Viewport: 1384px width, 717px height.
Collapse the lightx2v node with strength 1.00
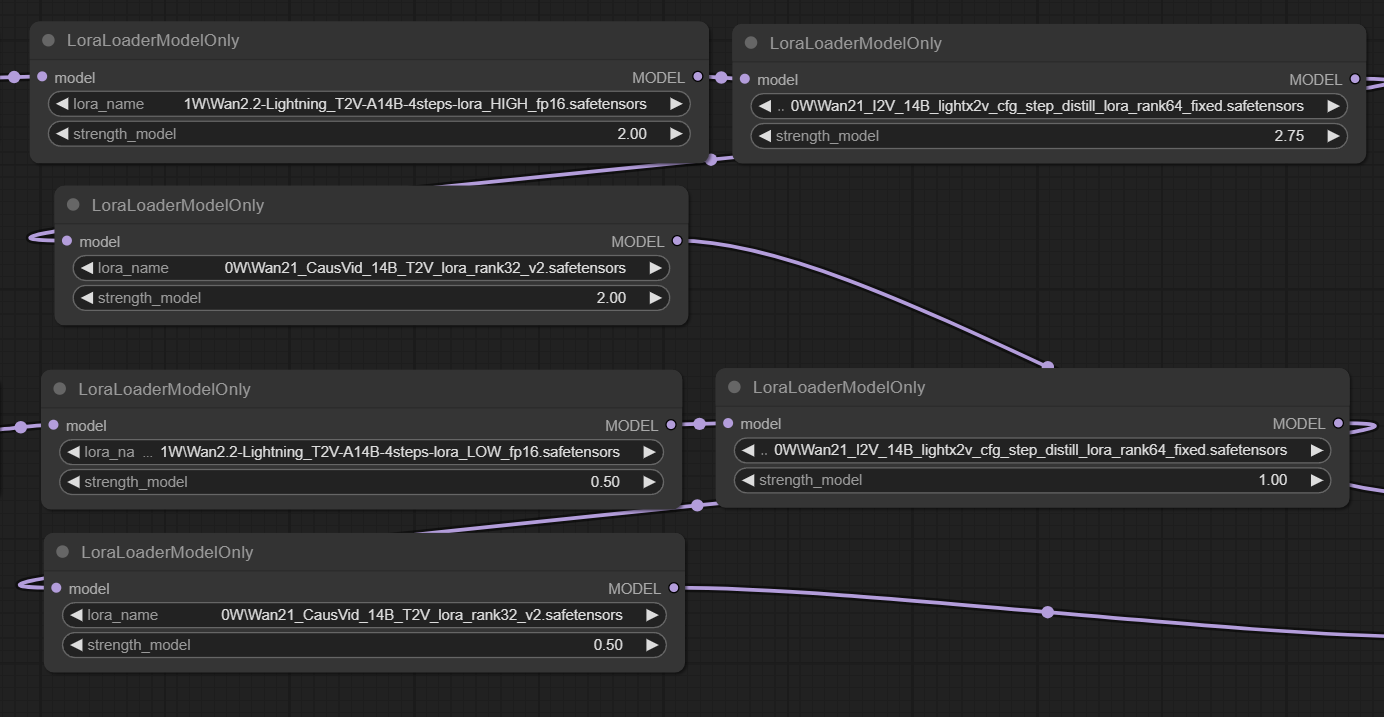coord(735,387)
